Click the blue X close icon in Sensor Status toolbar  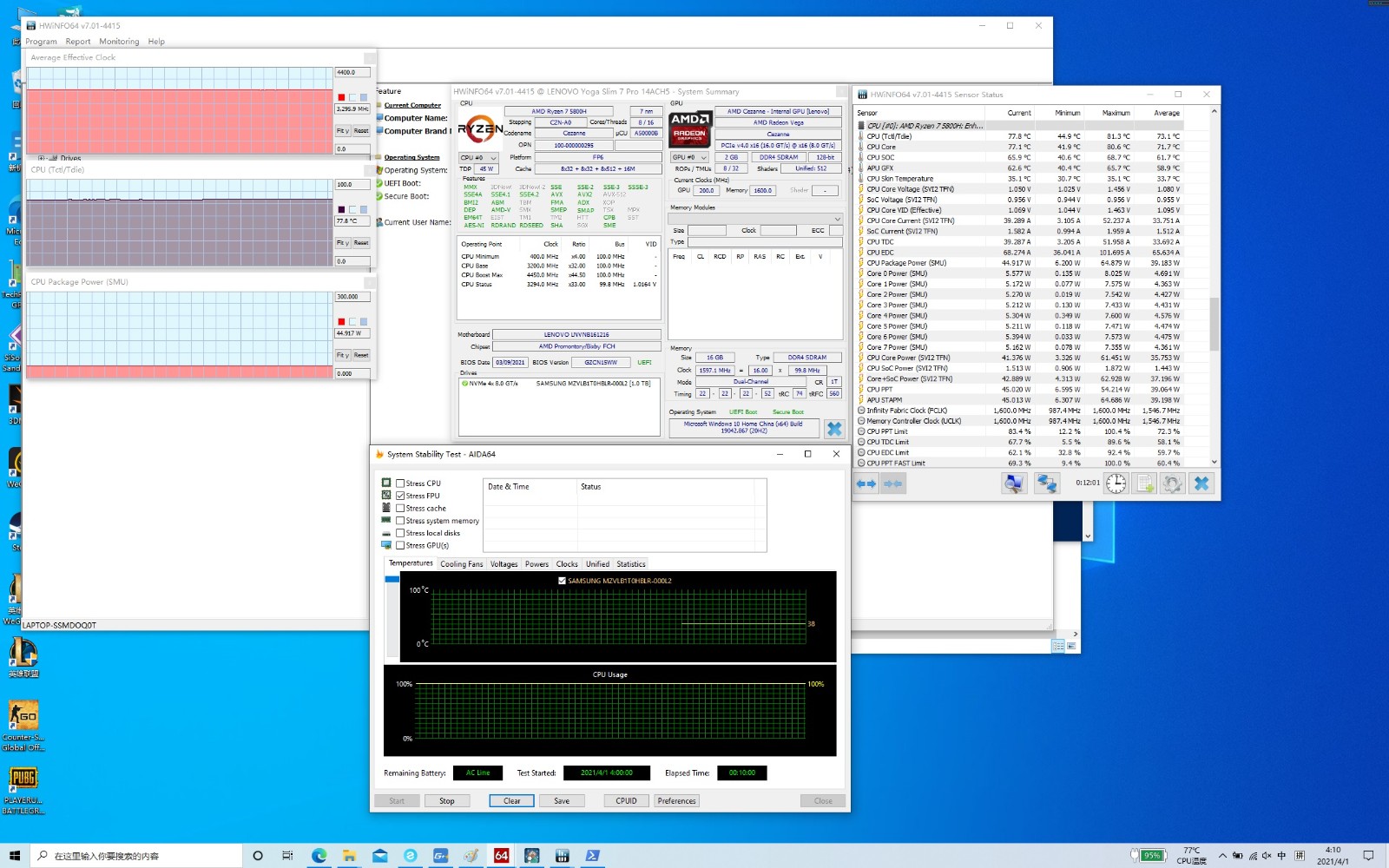(x=1201, y=483)
